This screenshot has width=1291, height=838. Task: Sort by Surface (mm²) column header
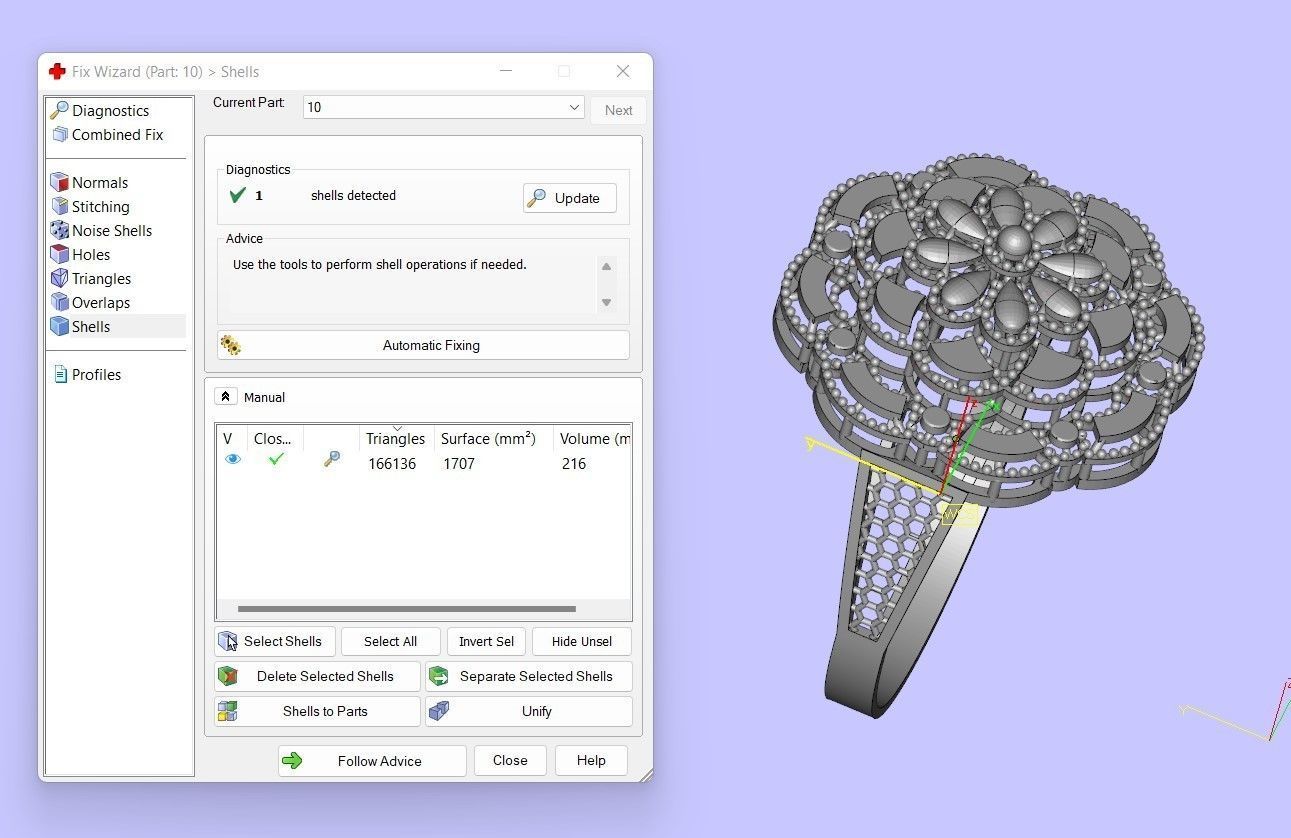click(489, 439)
